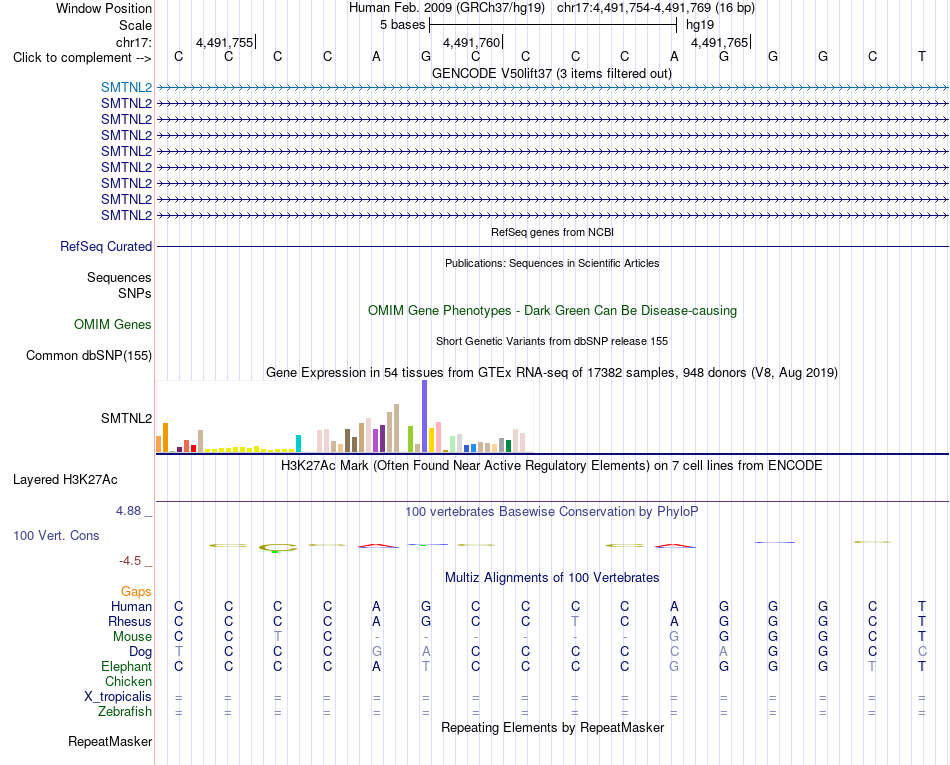Click the 5 bases scale bar
Image resolution: width=950 pixels, height=765 pixels.
(553, 25)
